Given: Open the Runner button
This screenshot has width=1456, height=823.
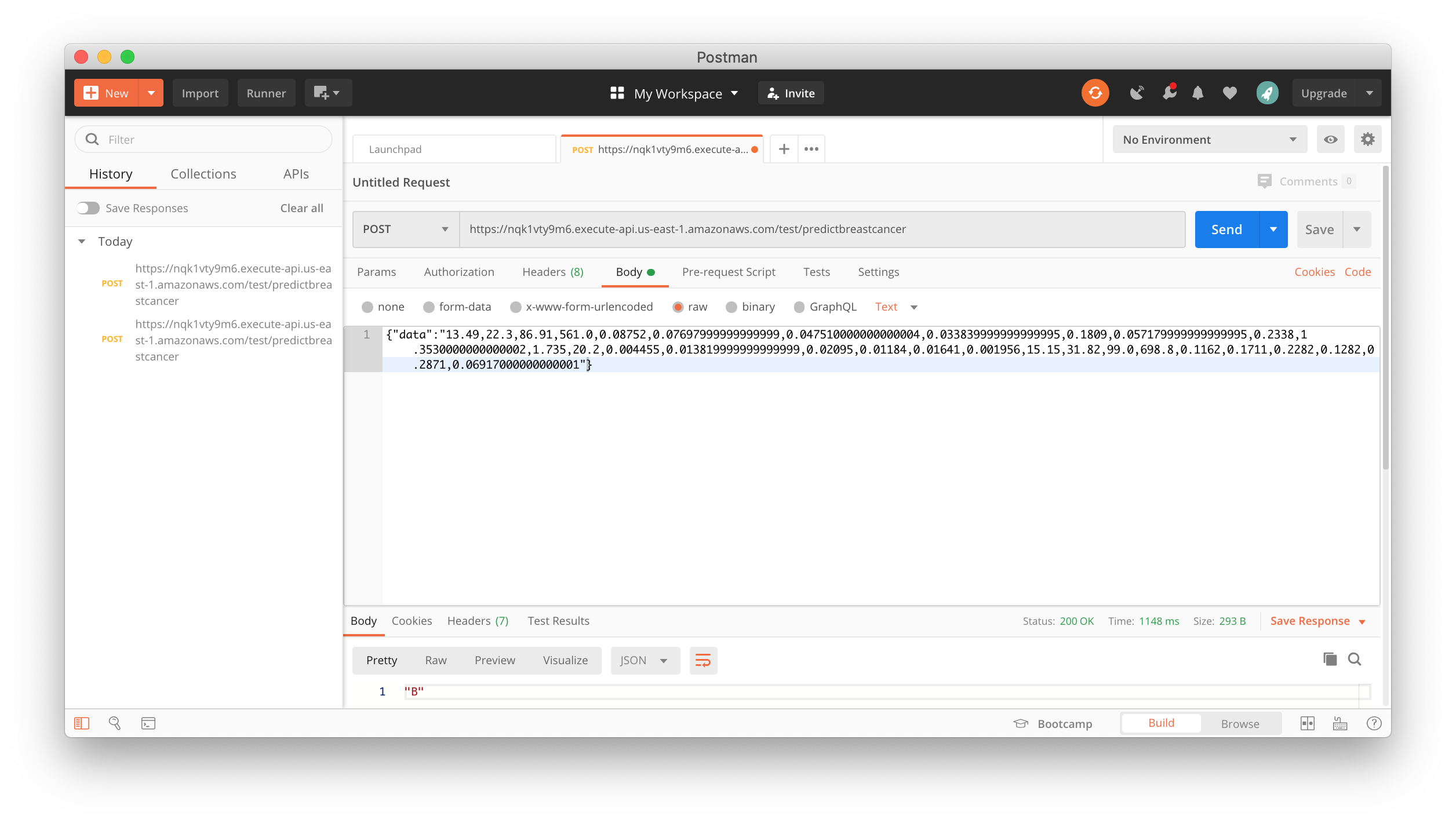Looking at the screenshot, I should (x=266, y=93).
